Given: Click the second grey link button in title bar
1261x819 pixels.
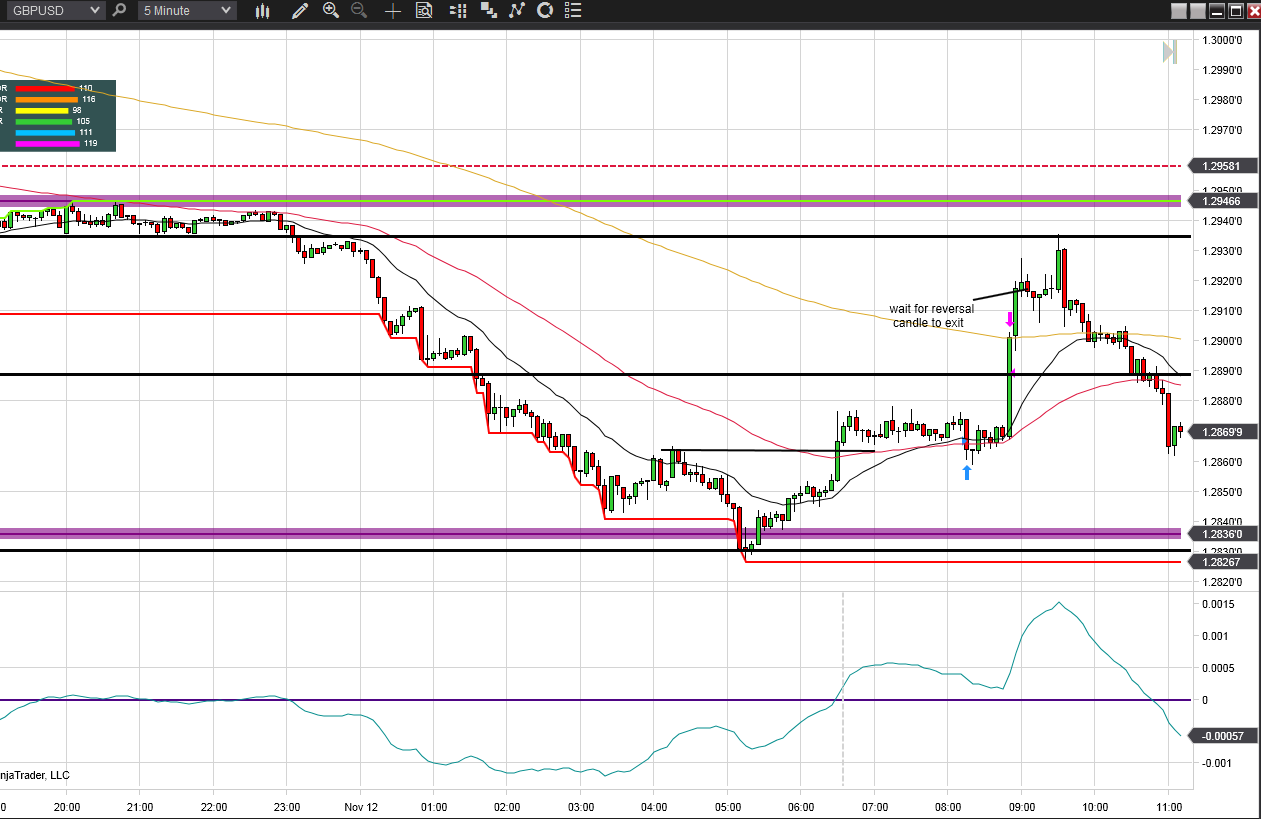Looking at the screenshot, I should [x=1198, y=11].
